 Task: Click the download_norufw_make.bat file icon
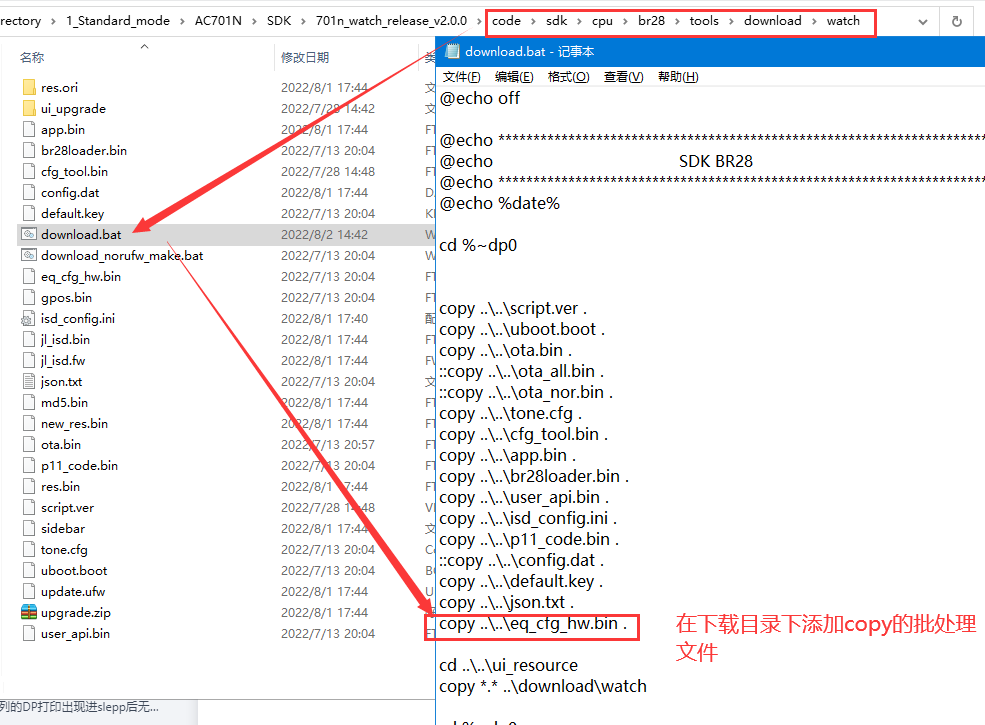(x=29, y=256)
